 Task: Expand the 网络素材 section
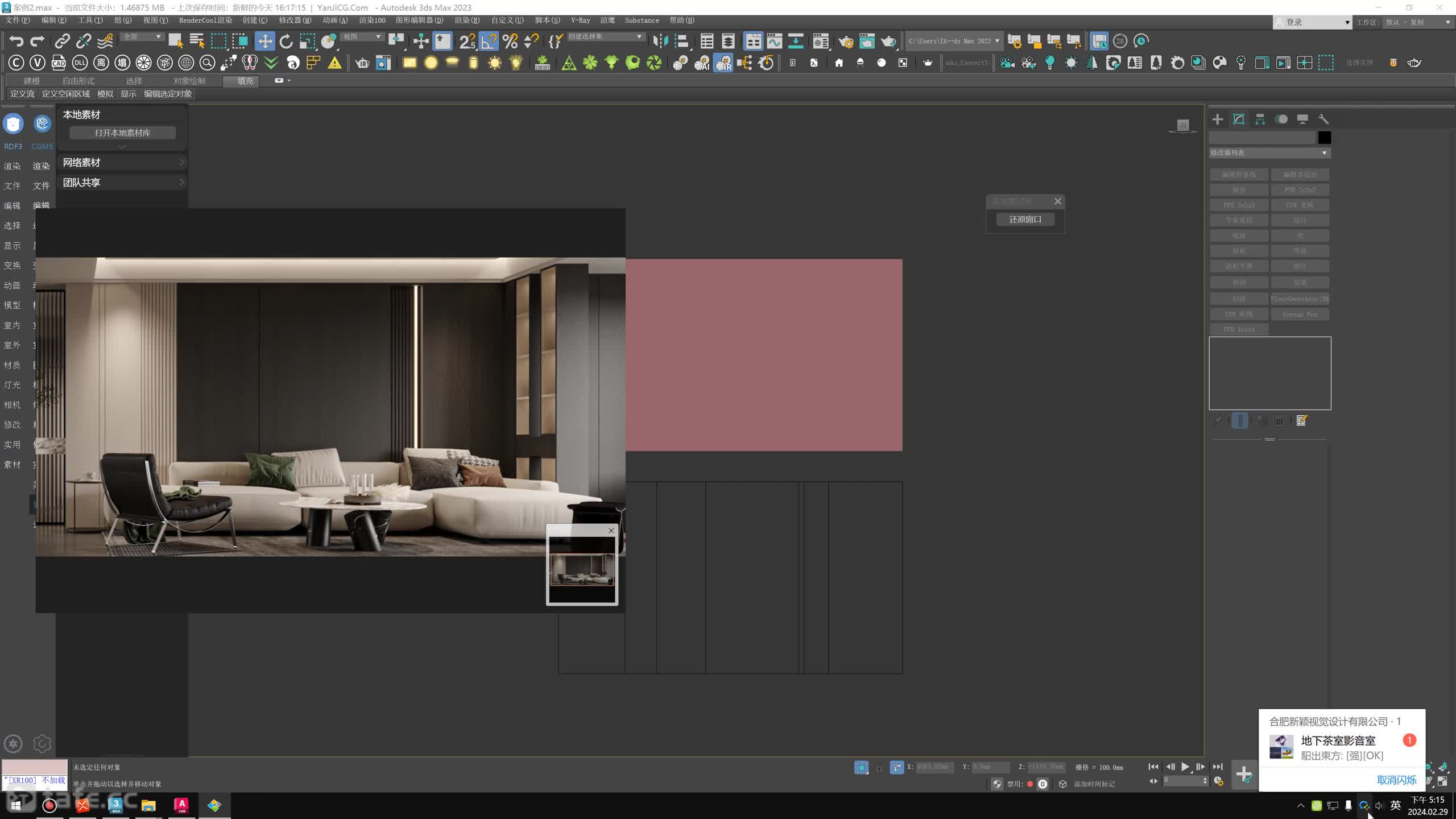click(x=123, y=163)
